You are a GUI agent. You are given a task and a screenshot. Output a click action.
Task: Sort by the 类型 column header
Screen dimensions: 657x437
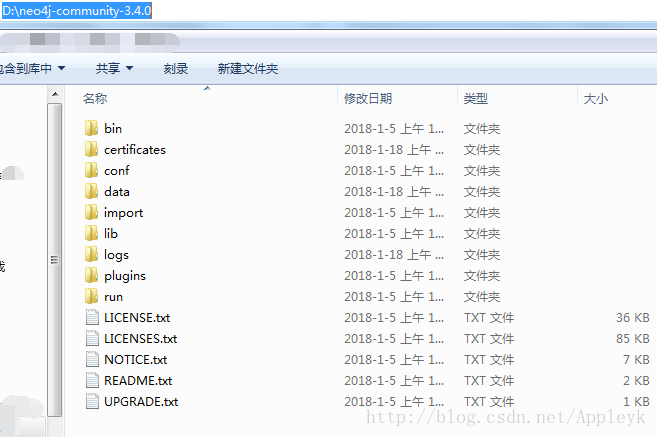click(476, 98)
